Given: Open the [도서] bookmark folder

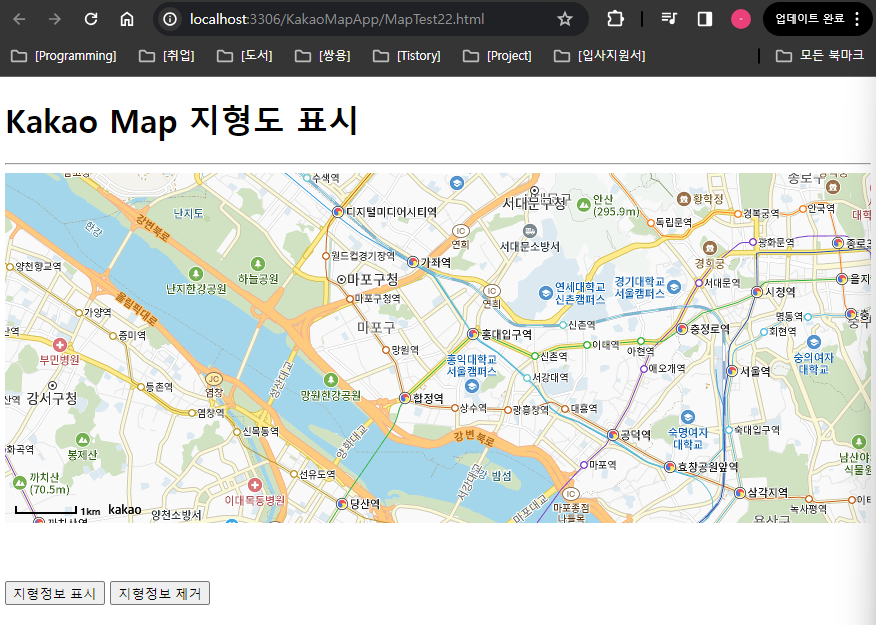Looking at the screenshot, I should click(245, 56).
